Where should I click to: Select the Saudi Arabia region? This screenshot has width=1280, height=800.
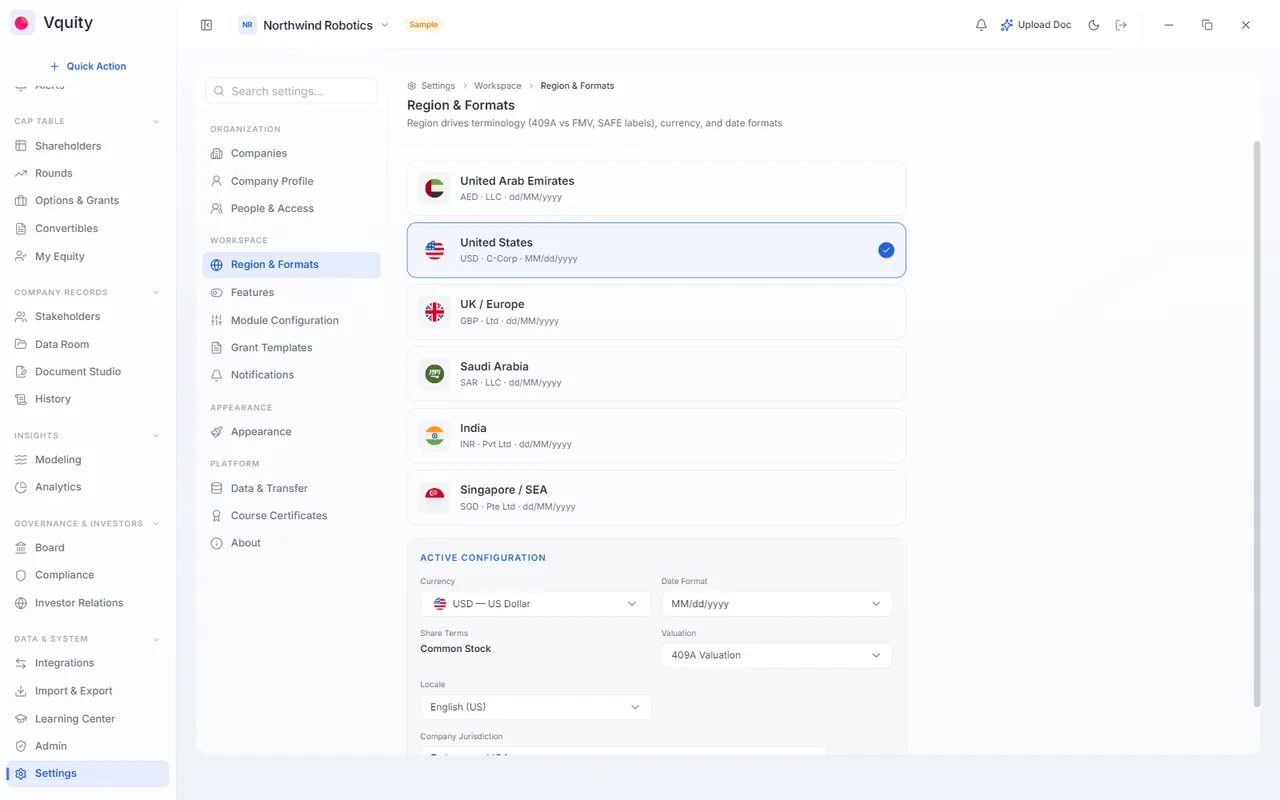pyautogui.click(x=656, y=374)
